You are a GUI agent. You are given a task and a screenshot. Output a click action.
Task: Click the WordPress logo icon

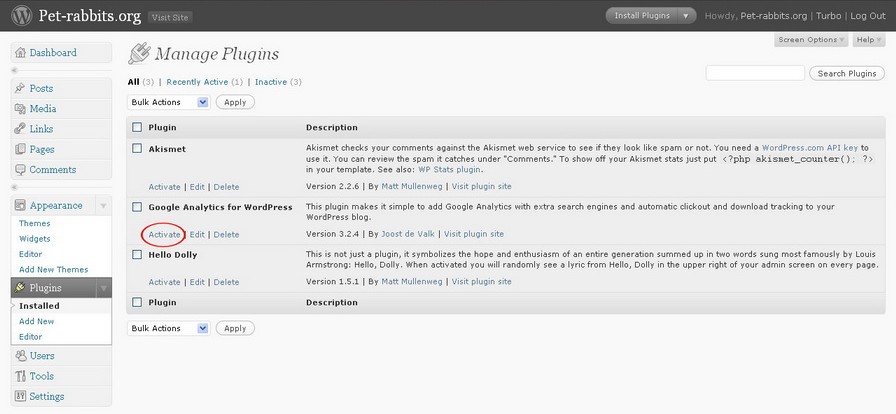pyautogui.click(x=22, y=15)
